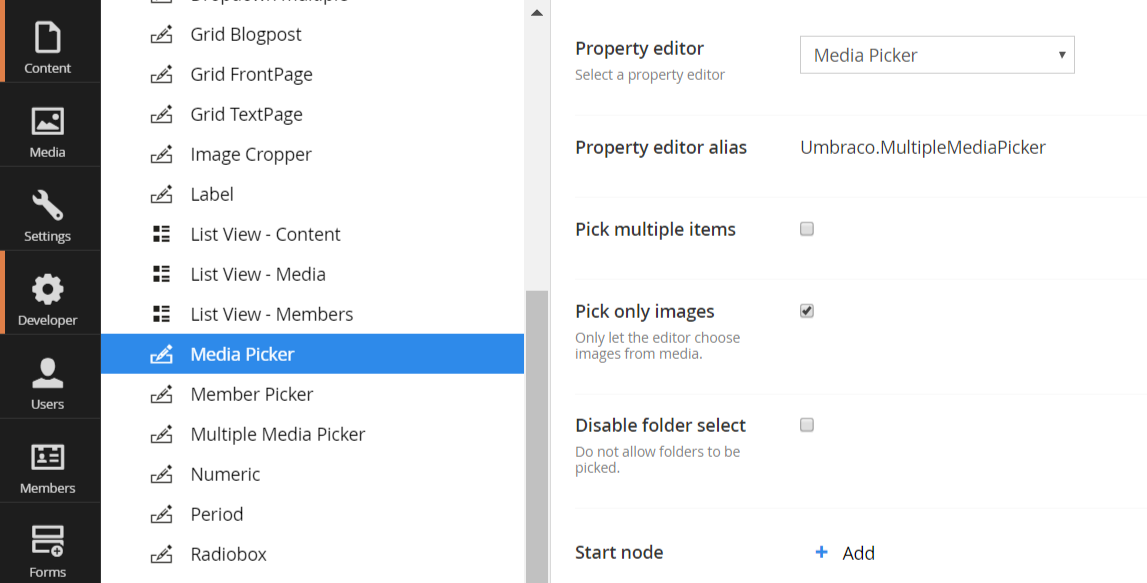
Task: Click the Pick only images label
Action: (644, 311)
